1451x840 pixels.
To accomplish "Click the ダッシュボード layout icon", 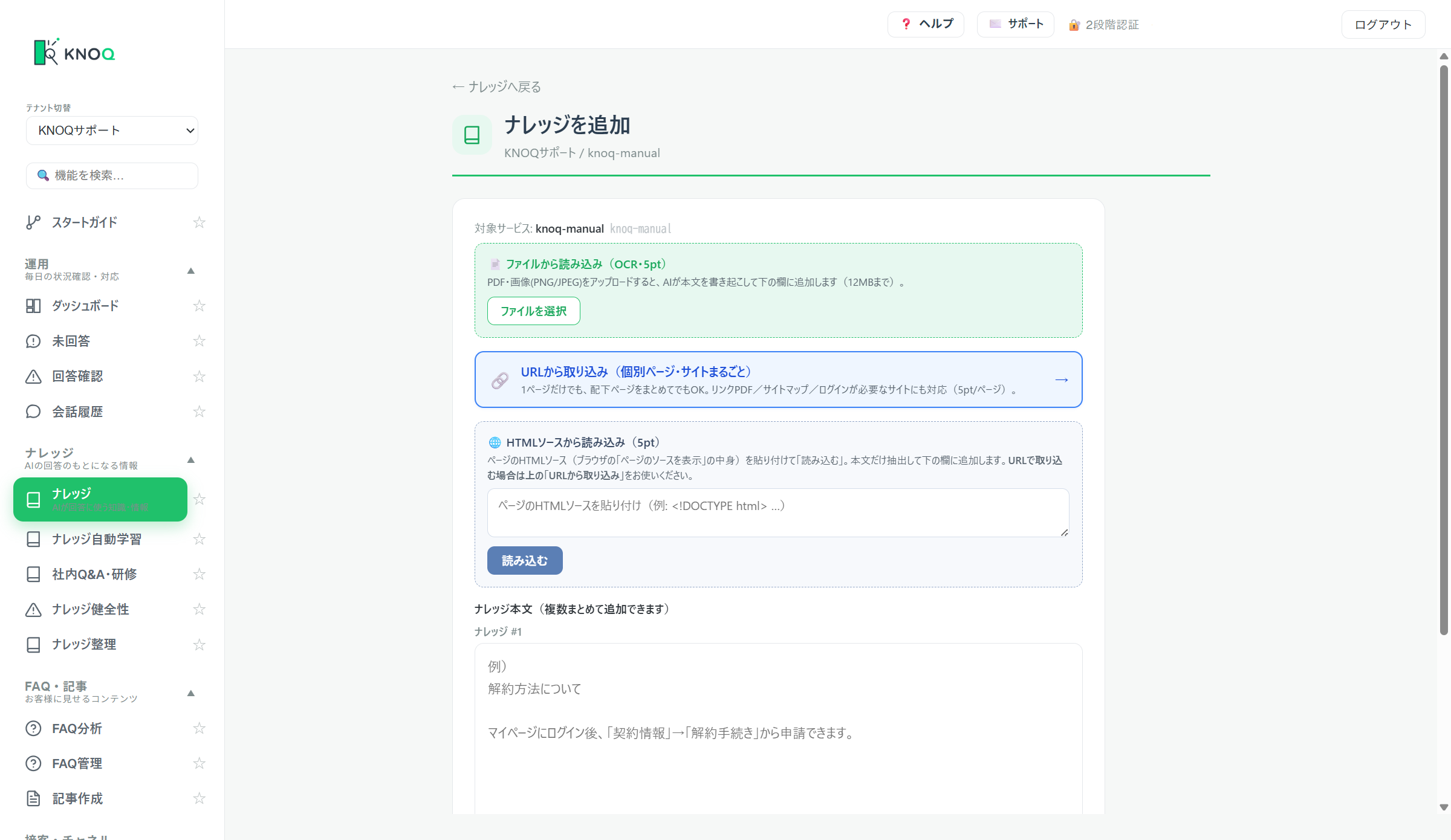I will (x=33, y=306).
